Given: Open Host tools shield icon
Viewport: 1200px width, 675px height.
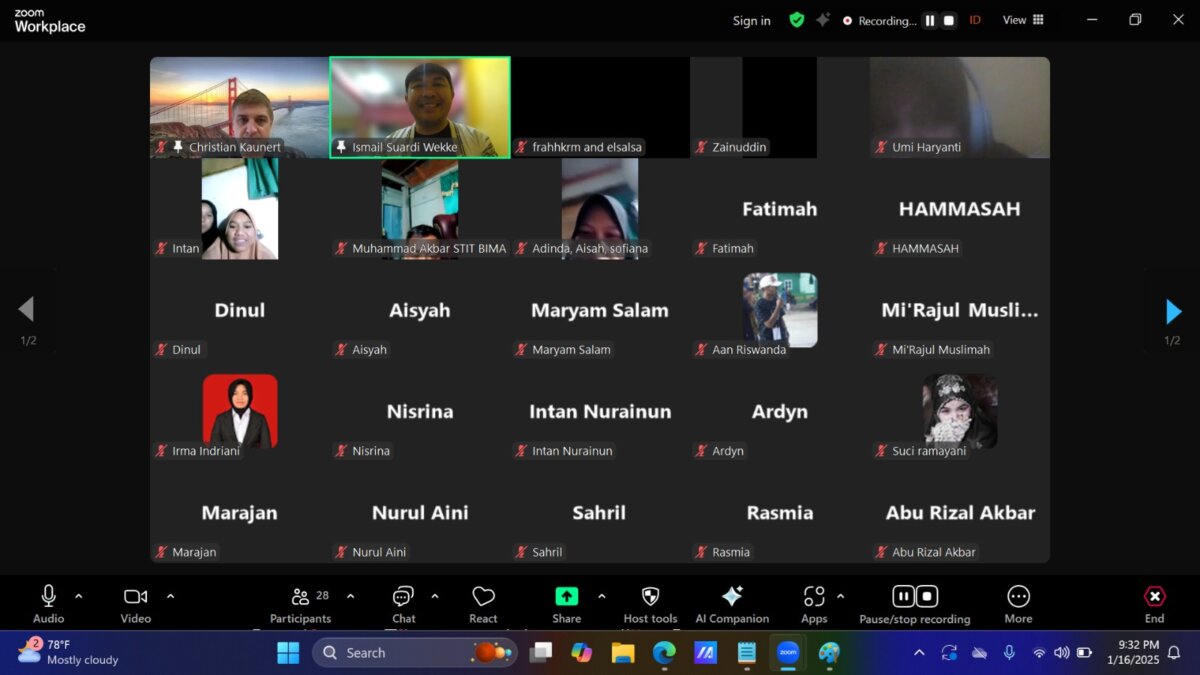Looking at the screenshot, I should point(650,604).
